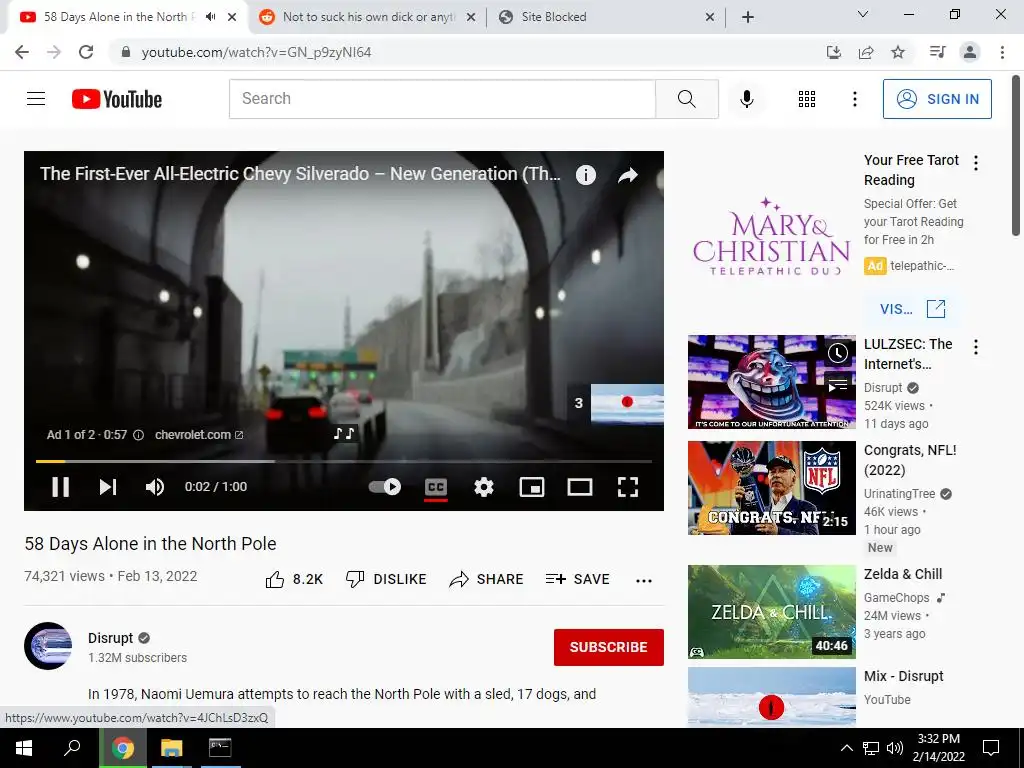Open more actions ellipsis under video

[x=644, y=580]
